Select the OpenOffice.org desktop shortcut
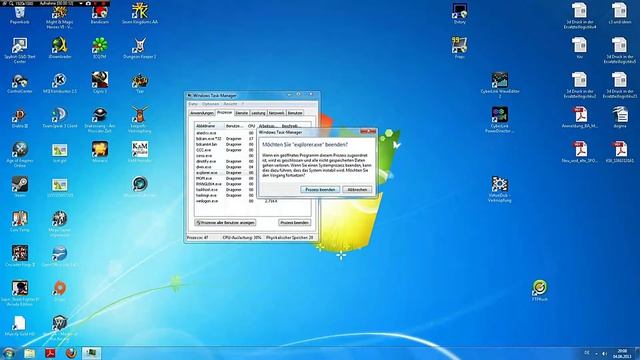 (60, 256)
